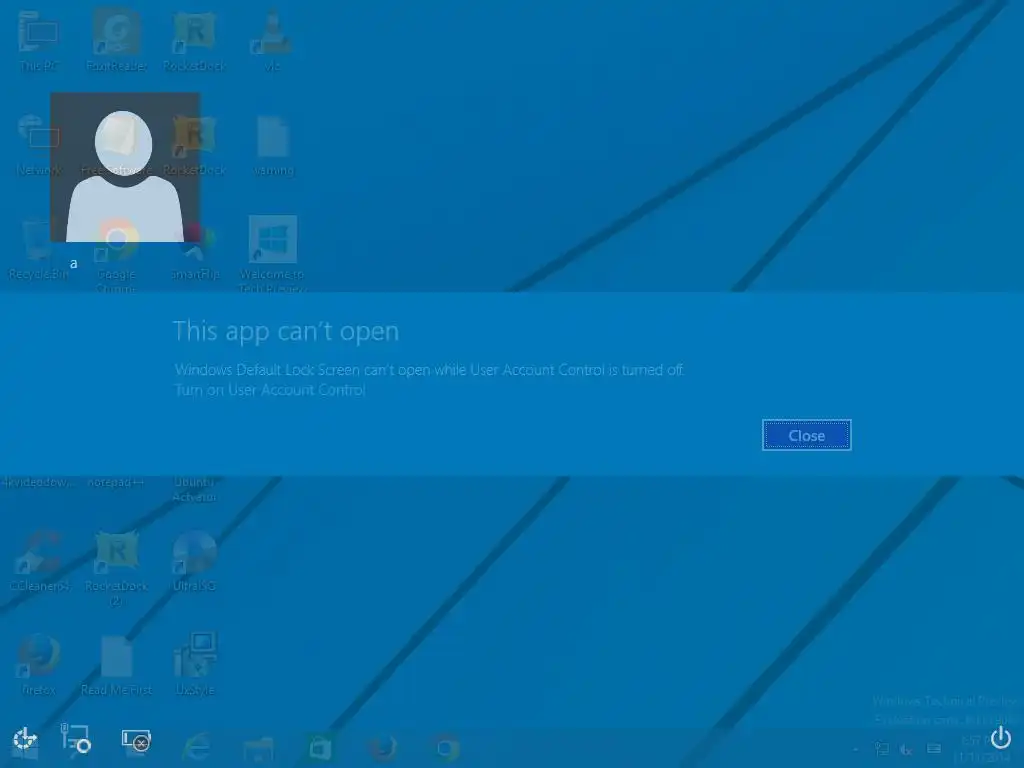Launch Chrome from the faded taskbar
The height and width of the screenshot is (768, 1024).
[445, 748]
